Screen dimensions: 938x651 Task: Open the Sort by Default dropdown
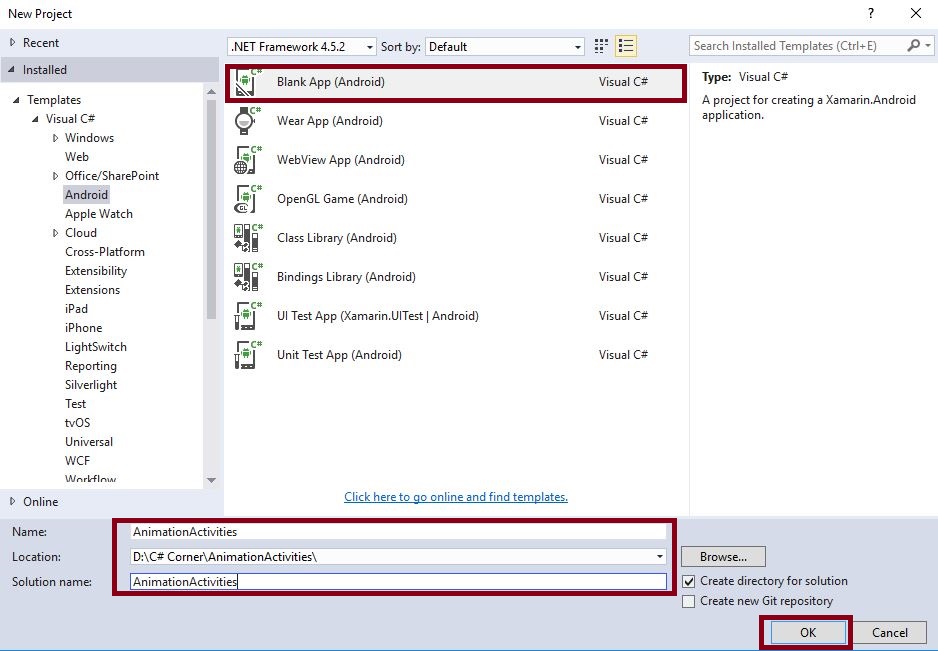(505, 47)
